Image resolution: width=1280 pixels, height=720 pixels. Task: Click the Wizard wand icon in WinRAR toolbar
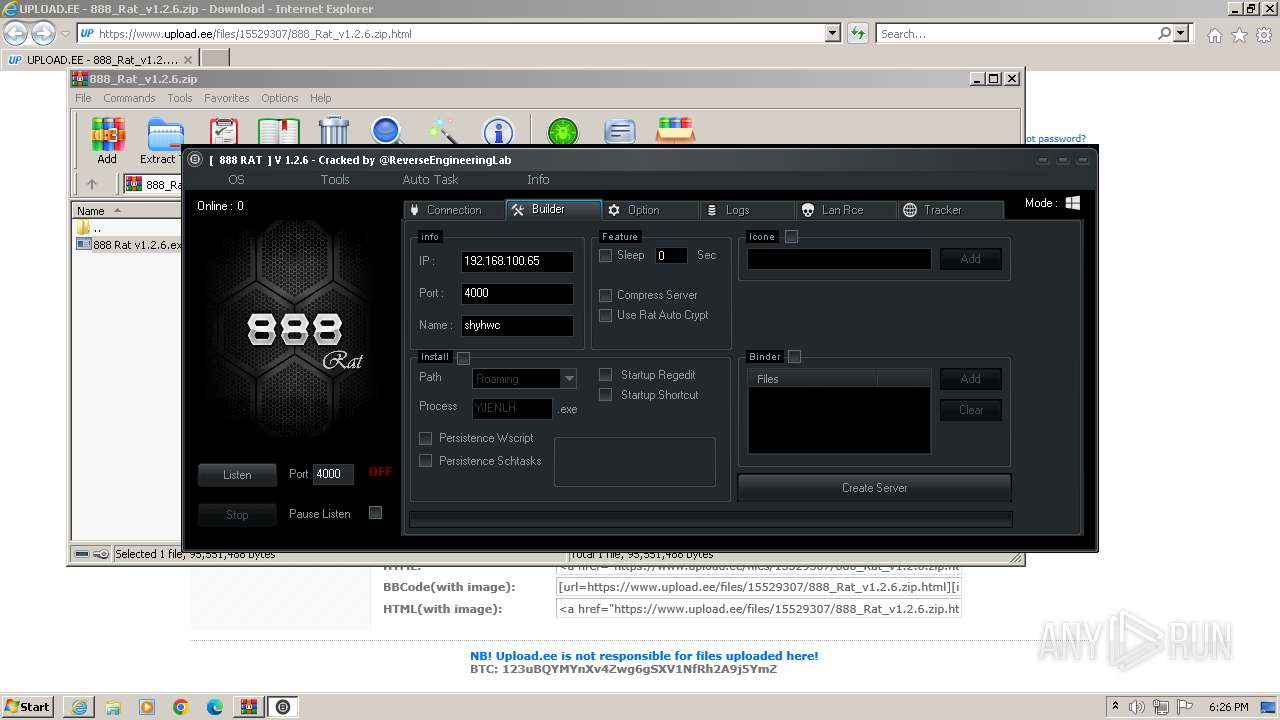(442, 132)
